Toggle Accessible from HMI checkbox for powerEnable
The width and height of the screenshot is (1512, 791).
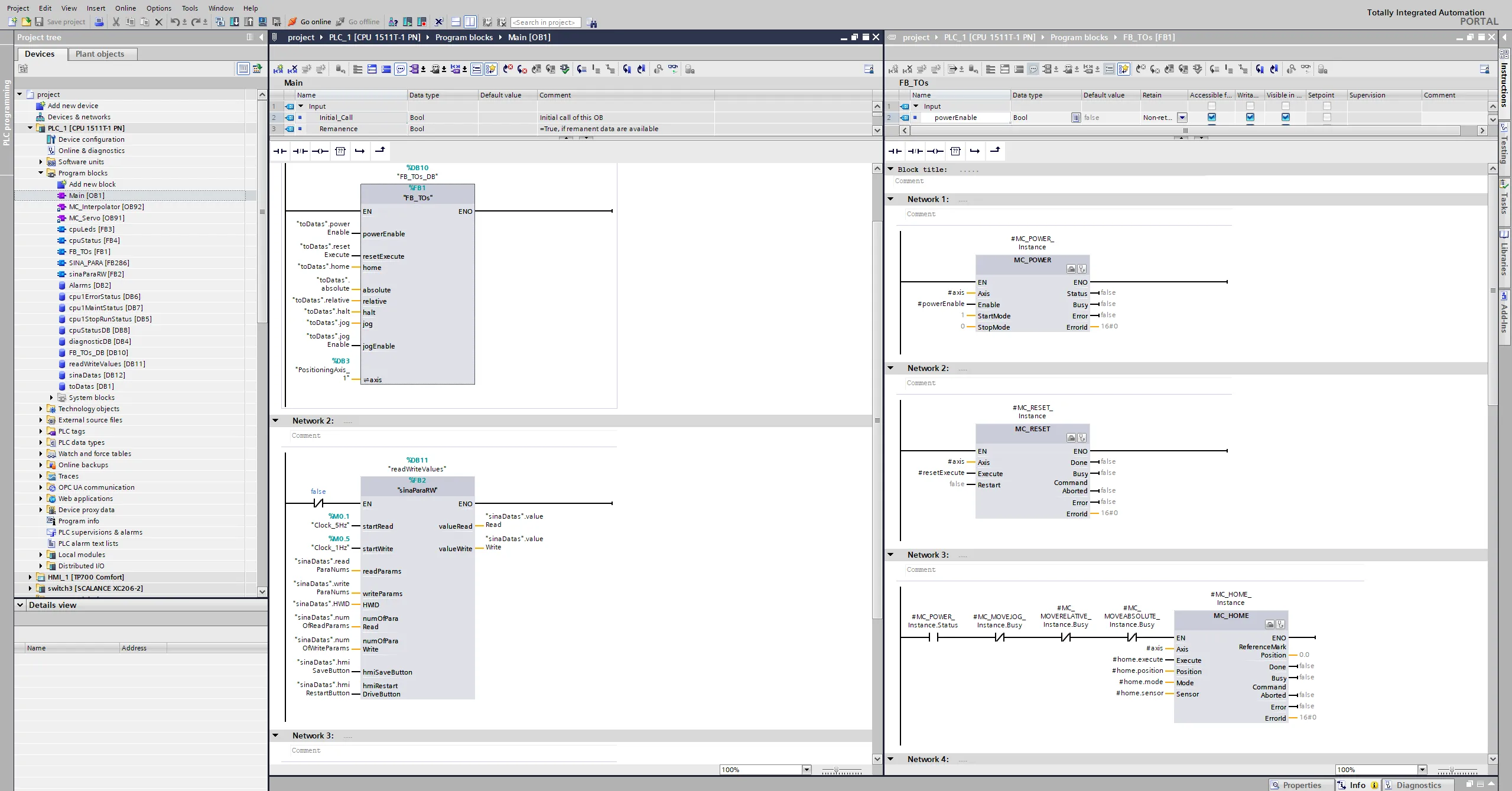click(1212, 117)
